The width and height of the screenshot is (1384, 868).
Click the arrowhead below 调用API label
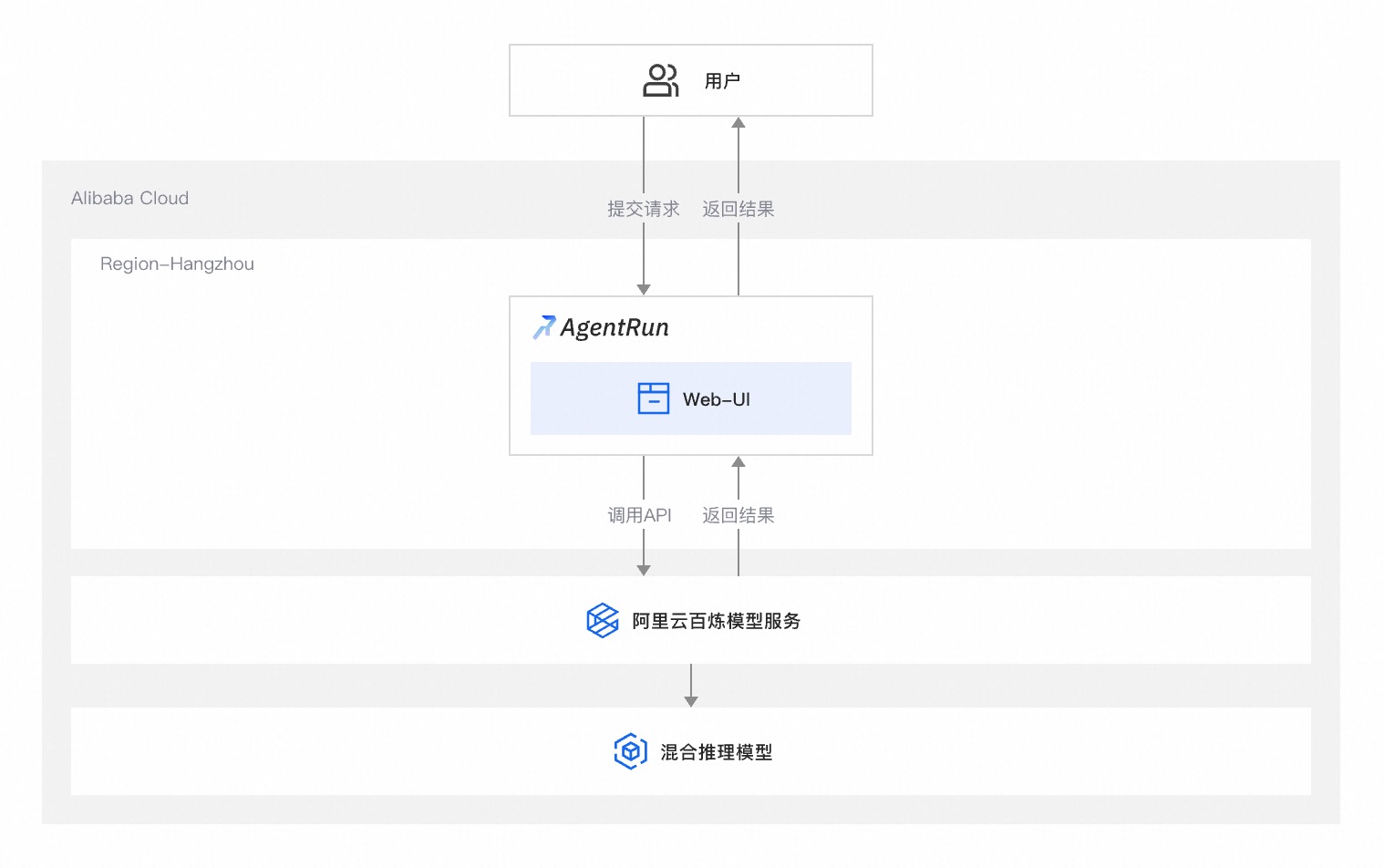pyautogui.click(x=644, y=570)
